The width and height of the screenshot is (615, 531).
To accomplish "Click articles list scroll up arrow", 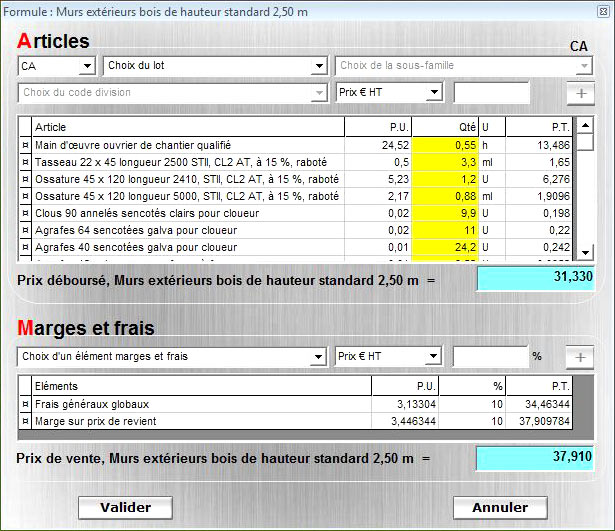I will [x=585, y=125].
